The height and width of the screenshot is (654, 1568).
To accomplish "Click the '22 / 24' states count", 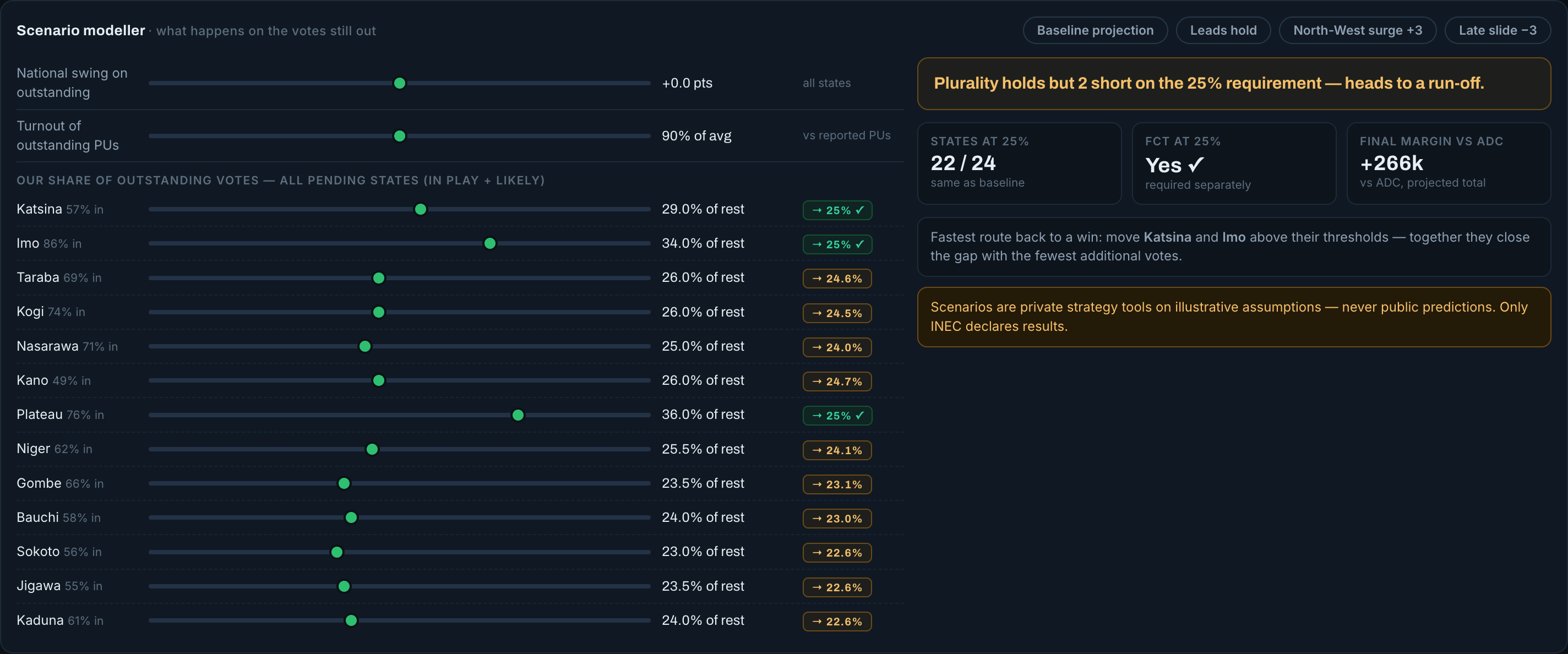I will [x=963, y=163].
